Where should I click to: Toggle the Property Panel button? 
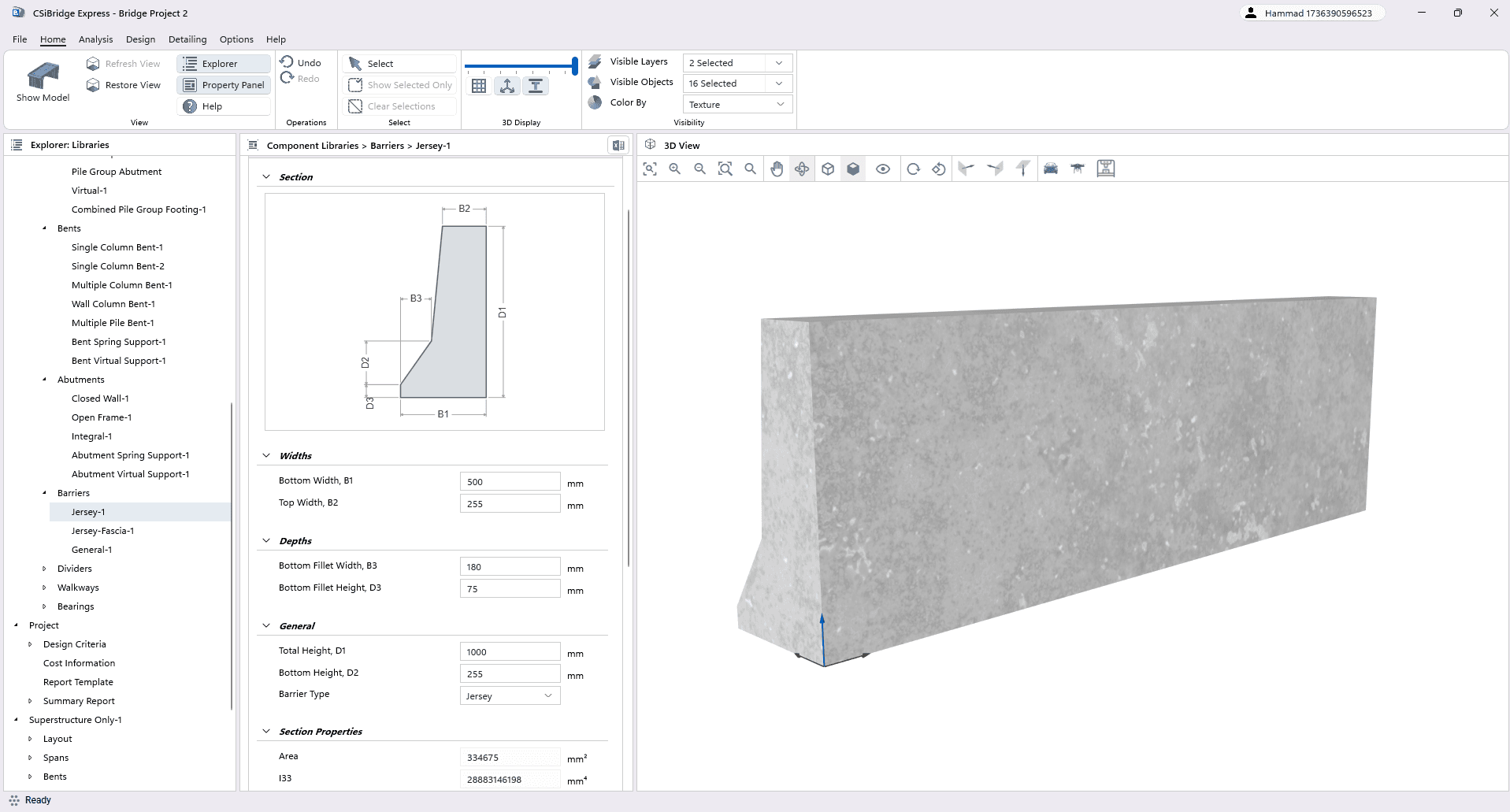[224, 85]
